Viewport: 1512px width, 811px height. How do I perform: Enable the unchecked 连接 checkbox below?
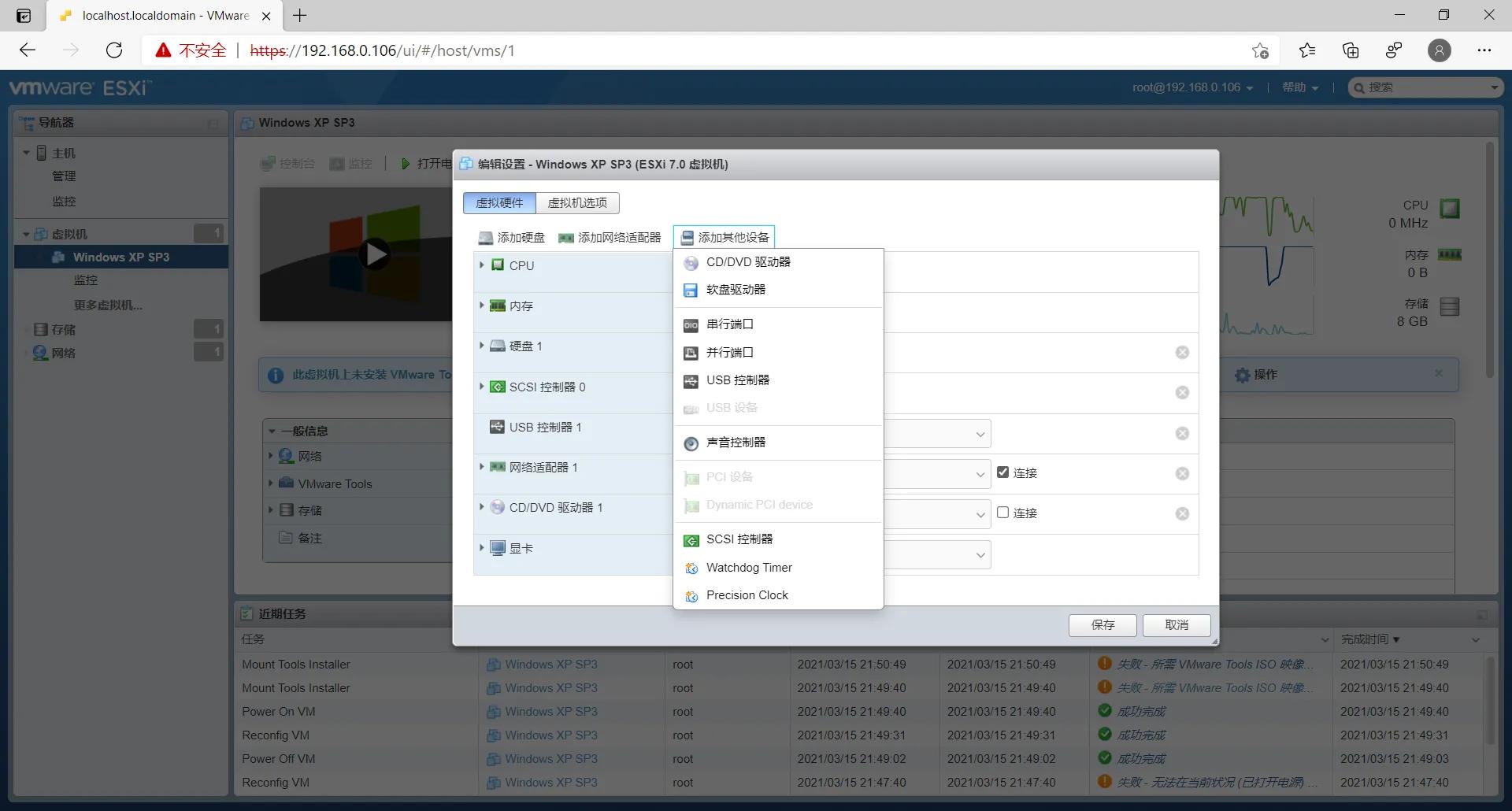(1002, 513)
